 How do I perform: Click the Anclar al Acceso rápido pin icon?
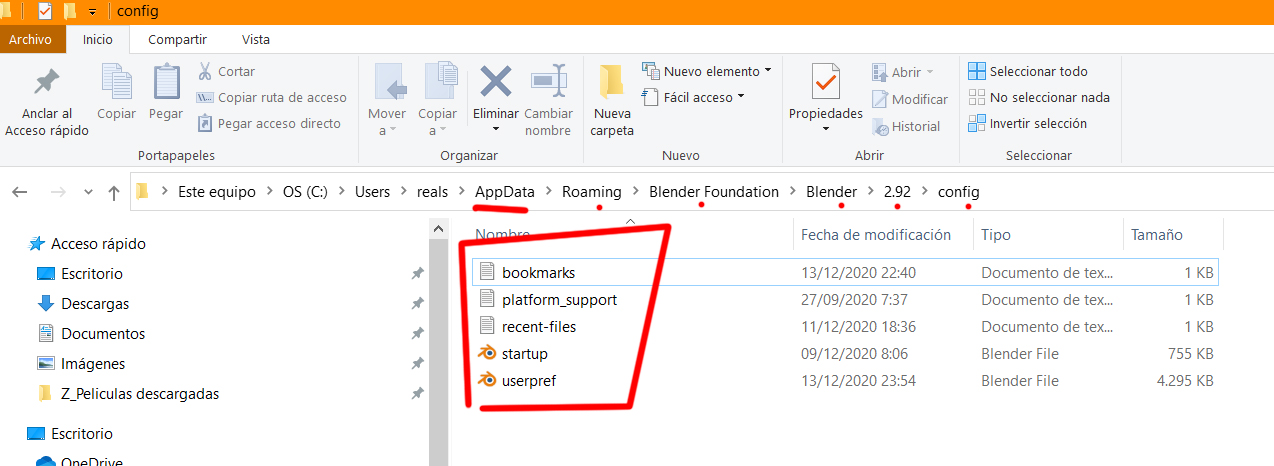[46, 84]
